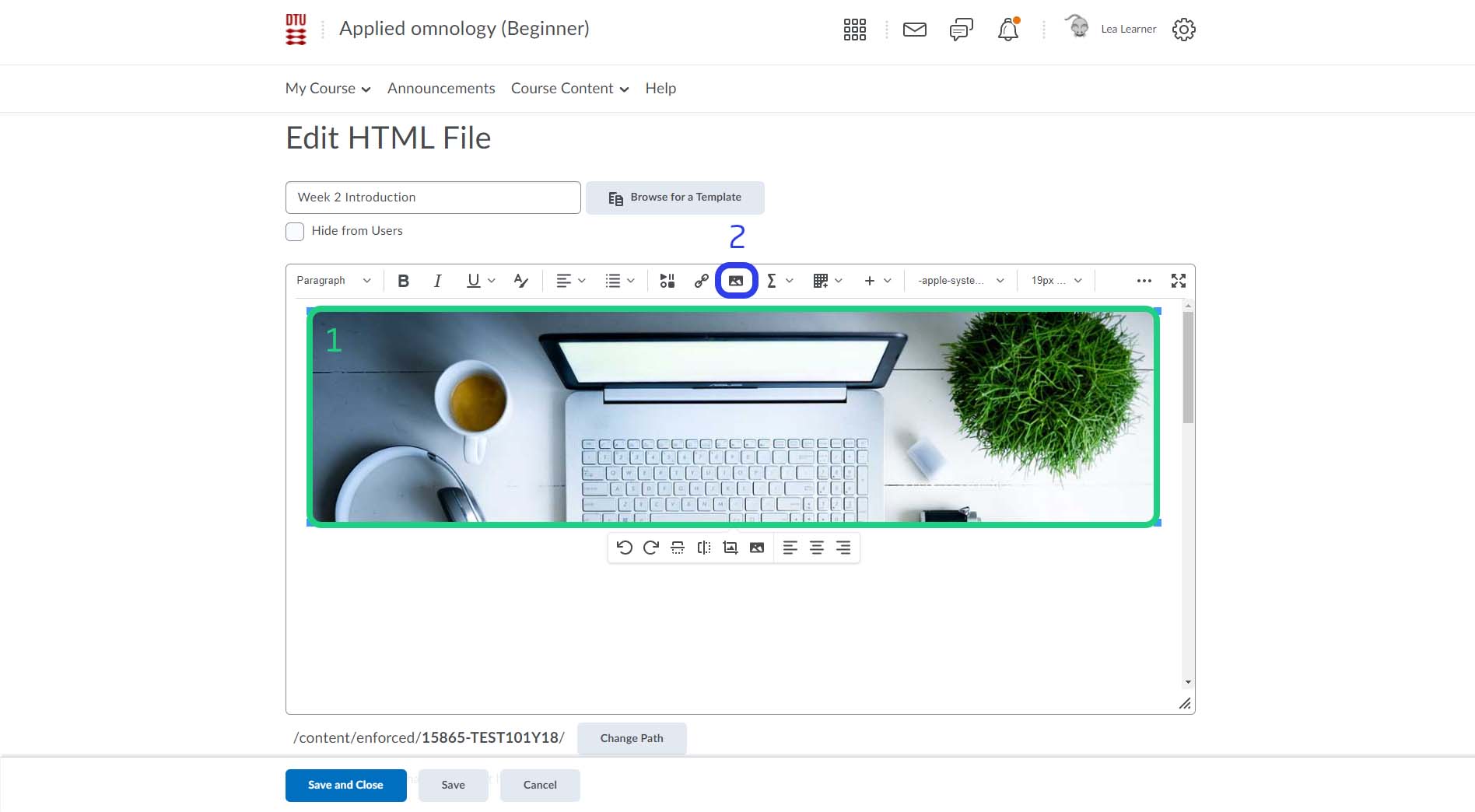The image size is (1475, 812).
Task: Enter fullscreen mode in the editor
Action: pyautogui.click(x=1178, y=281)
